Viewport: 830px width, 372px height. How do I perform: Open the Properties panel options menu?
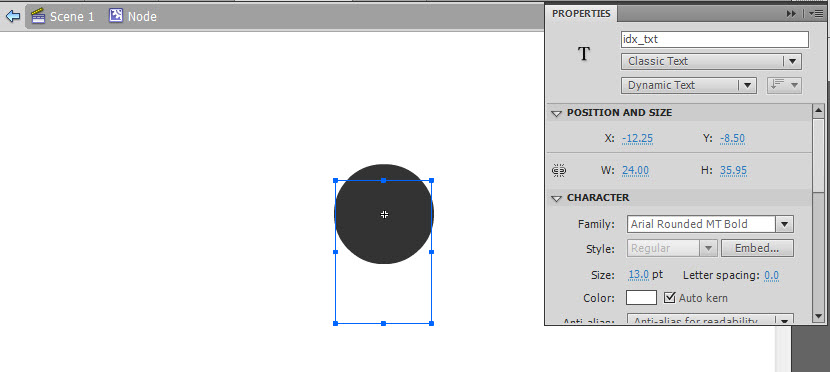[x=816, y=14]
